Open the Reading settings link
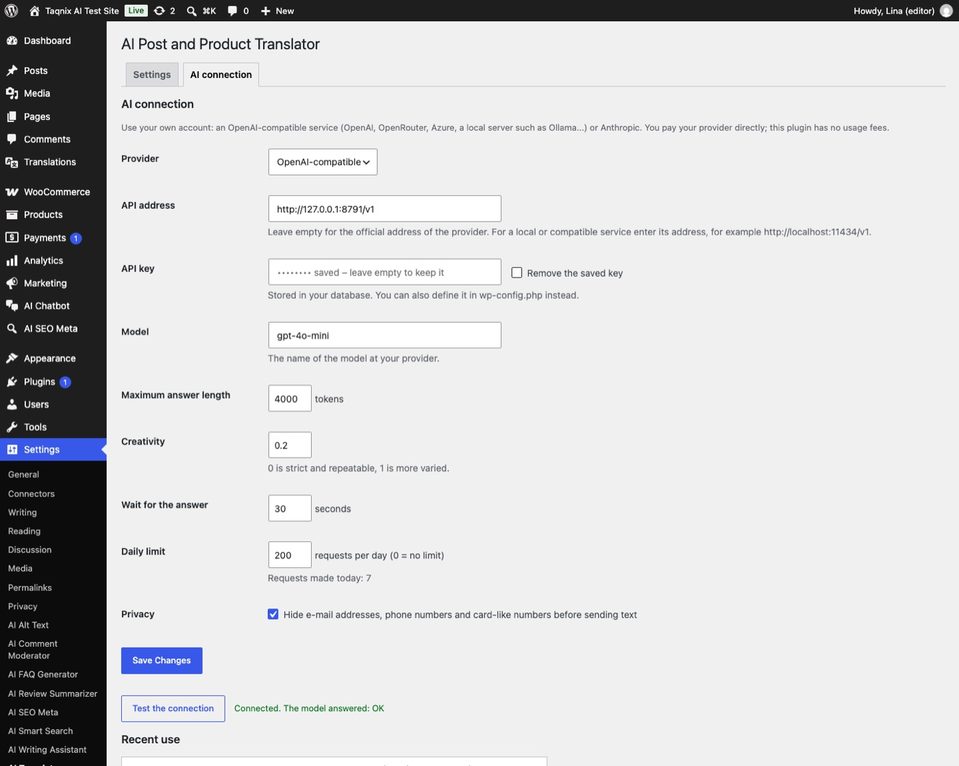The width and height of the screenshot is (959, 766). click(24, 531)
